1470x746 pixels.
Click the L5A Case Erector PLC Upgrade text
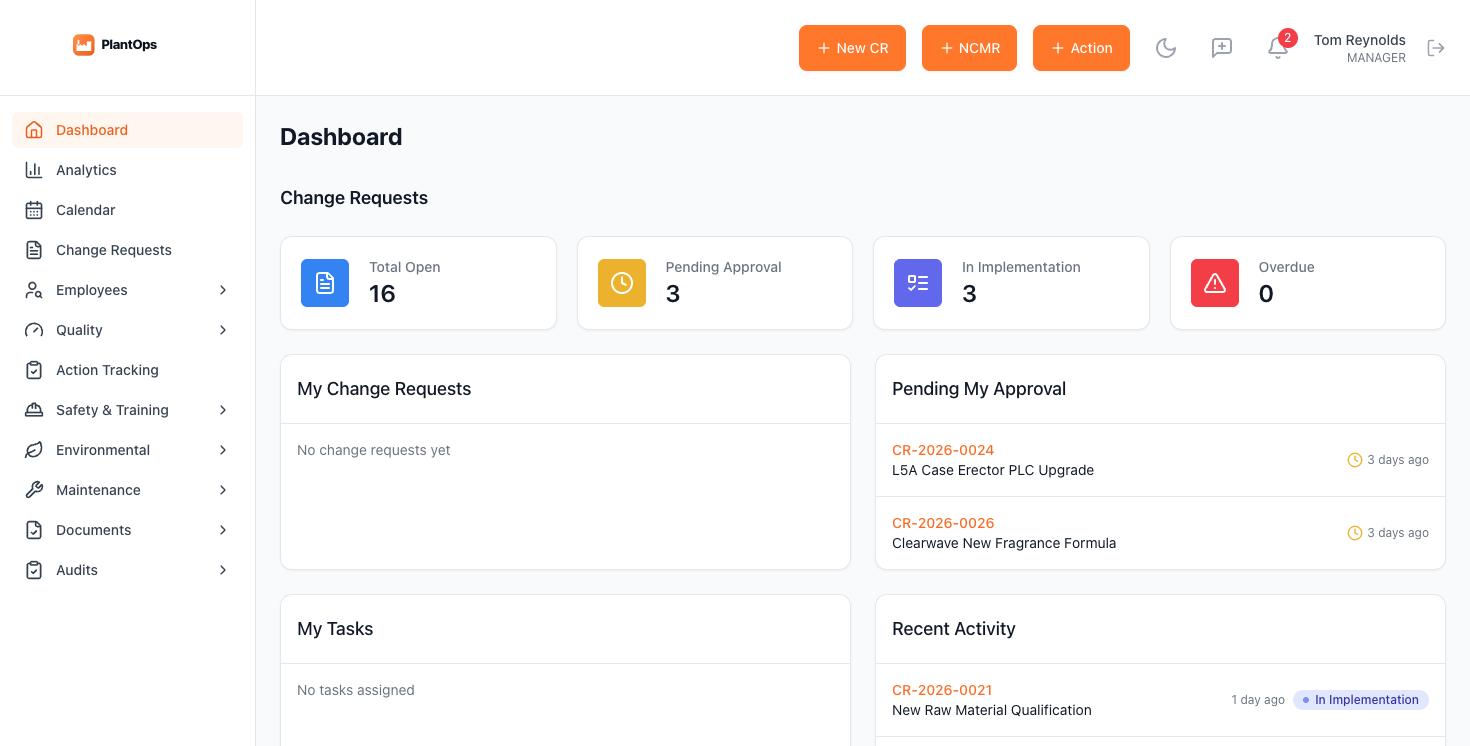pyautogui.click(x=993, y=470)
